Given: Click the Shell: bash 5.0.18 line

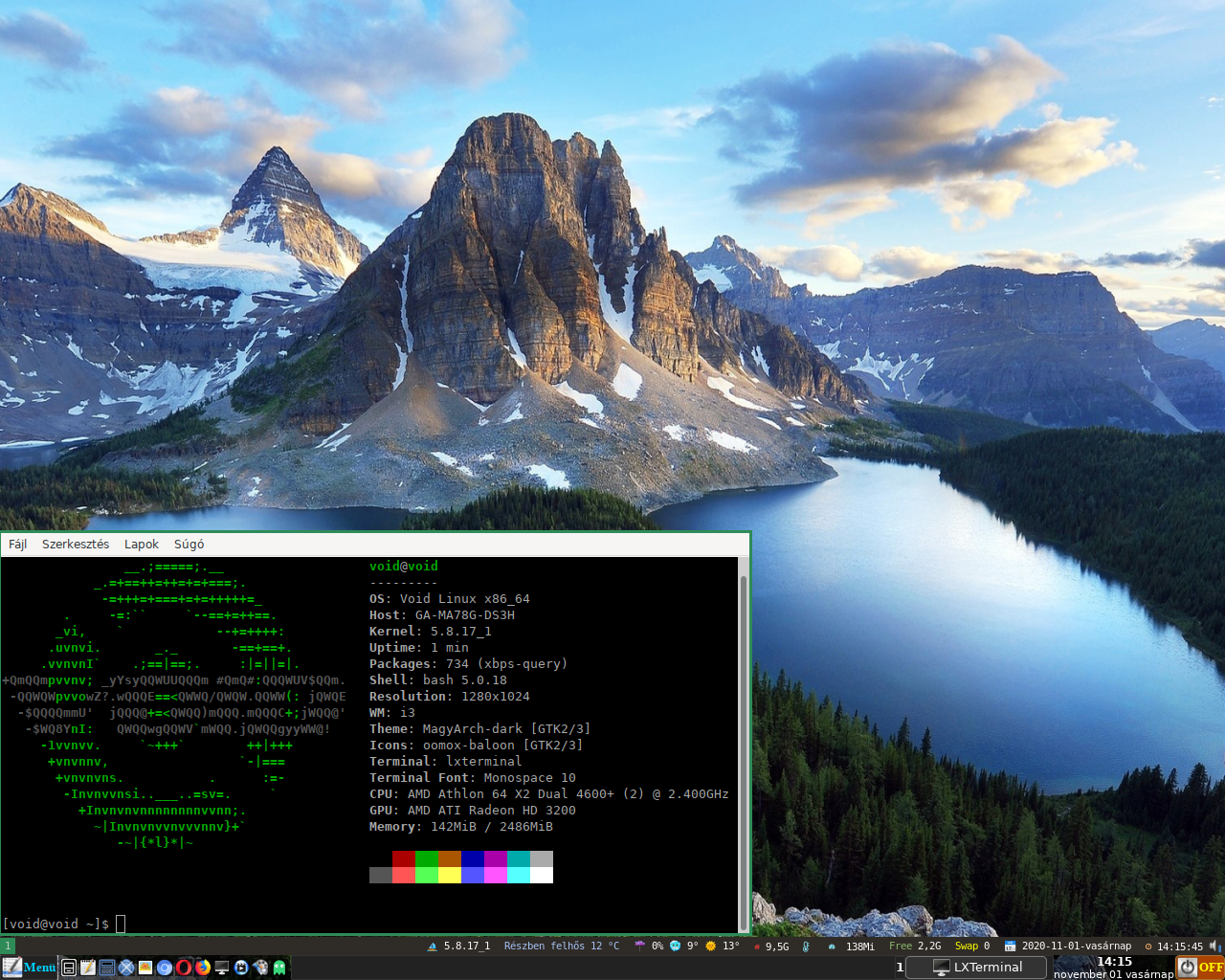Looking at the screenshot, I should (438, 679).
